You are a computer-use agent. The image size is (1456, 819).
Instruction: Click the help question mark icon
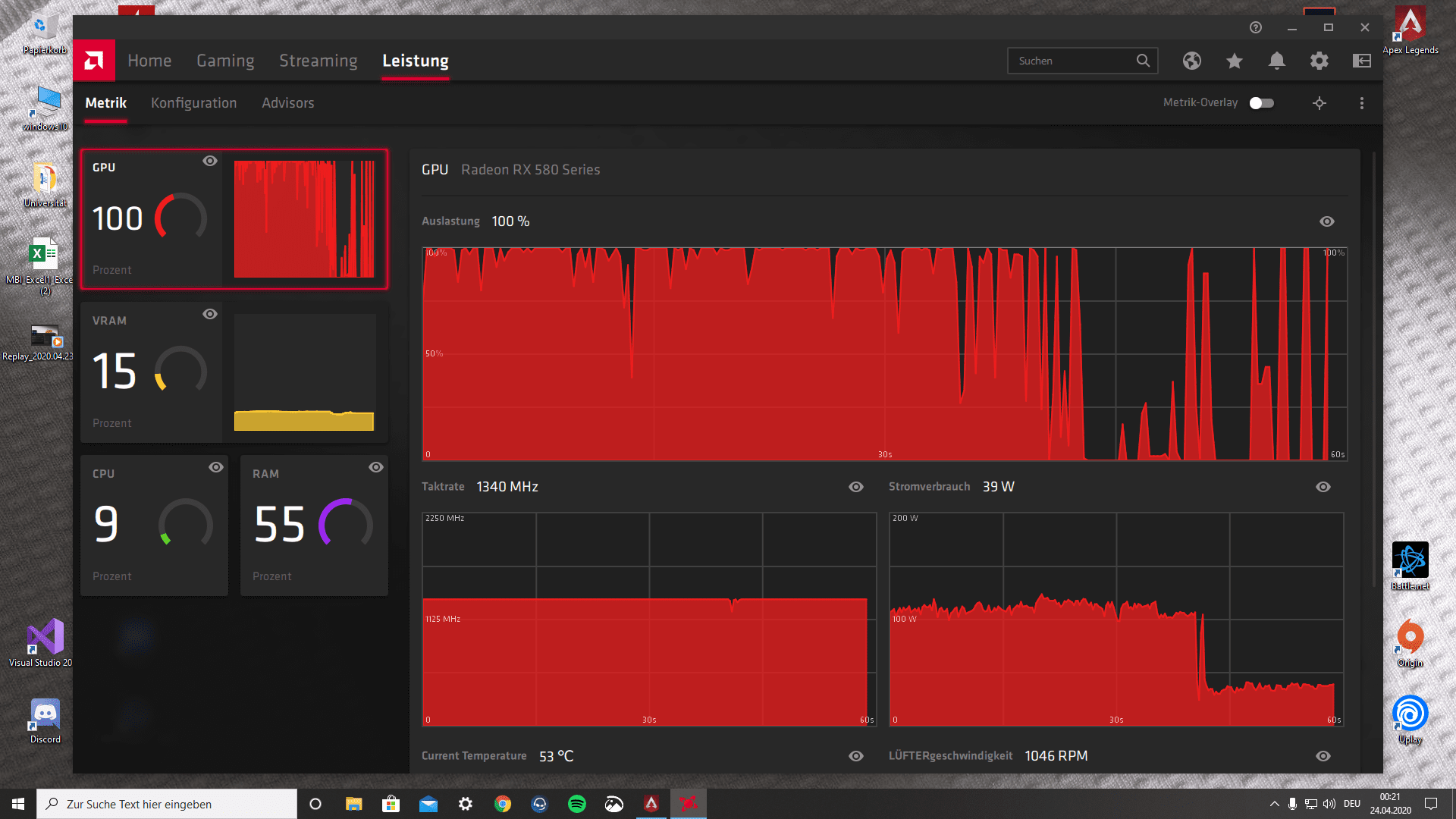(x=1256, y=27)
